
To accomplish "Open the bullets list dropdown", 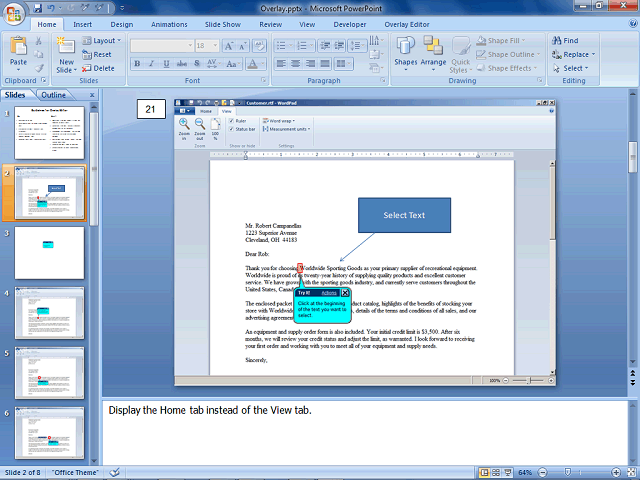I will point(290,45).
